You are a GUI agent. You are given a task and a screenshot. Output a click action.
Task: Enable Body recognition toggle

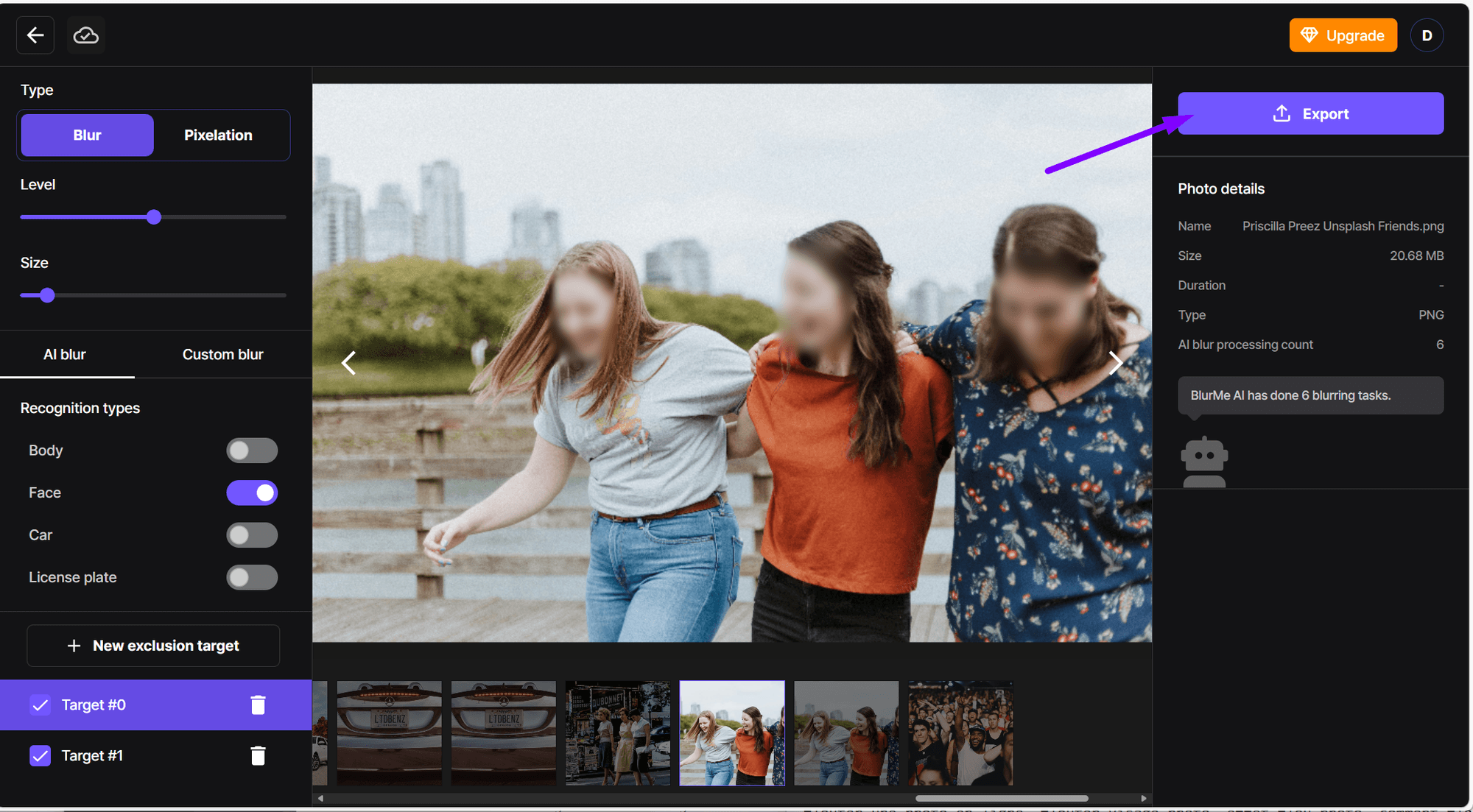click(x=252, y=451)
